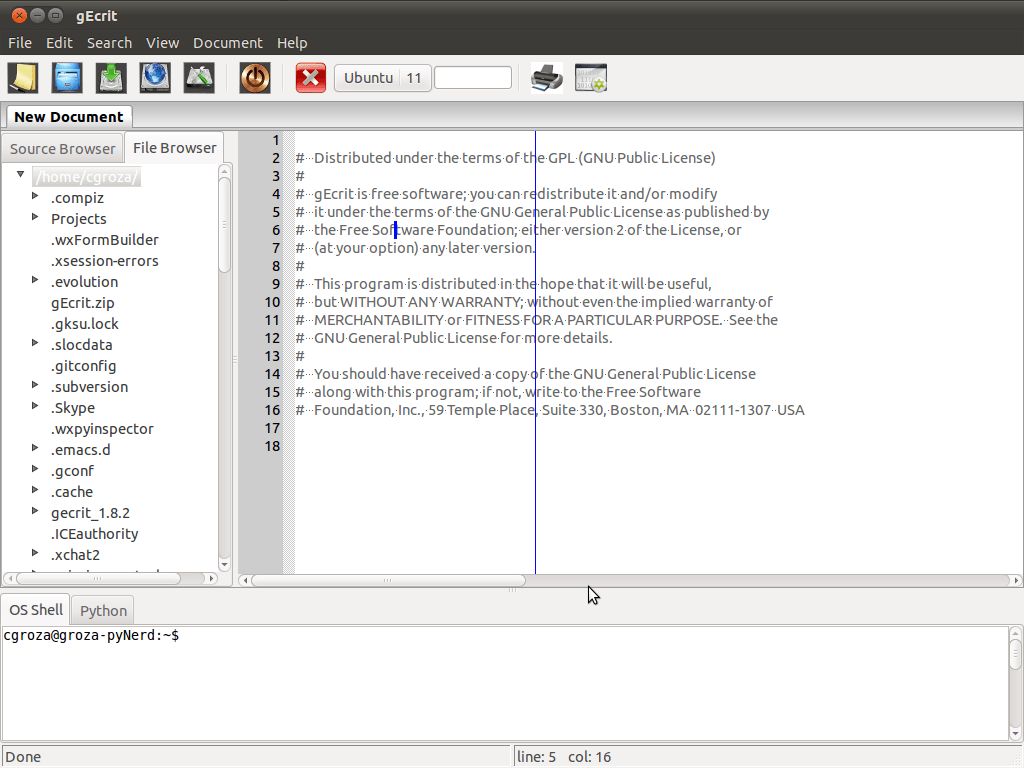Save the document via the green save icon

(110, 77)
